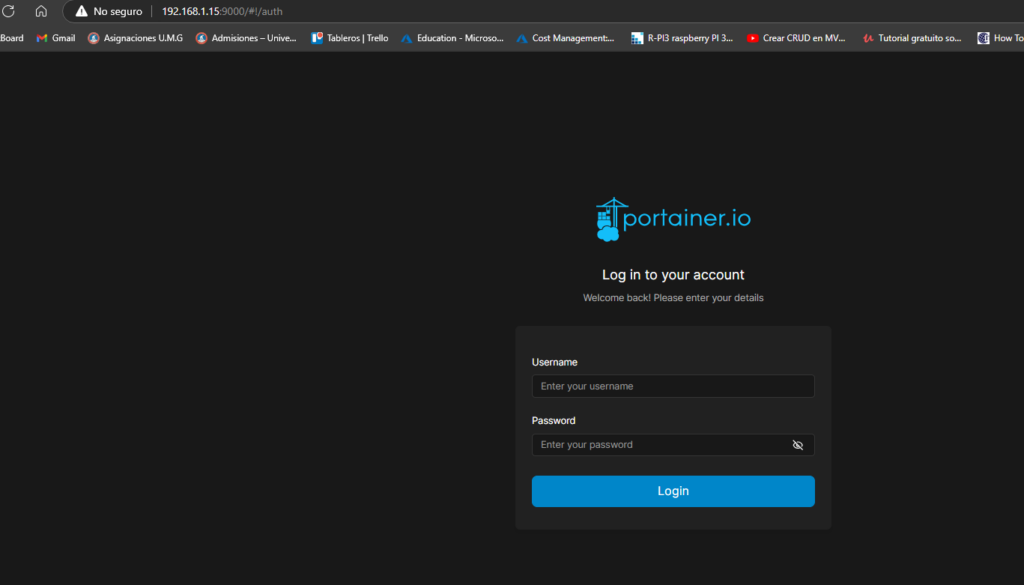1024x585 pixels.
Task: Open the Asignaciones U.M.G bookmark
Action: coord(135,38)
